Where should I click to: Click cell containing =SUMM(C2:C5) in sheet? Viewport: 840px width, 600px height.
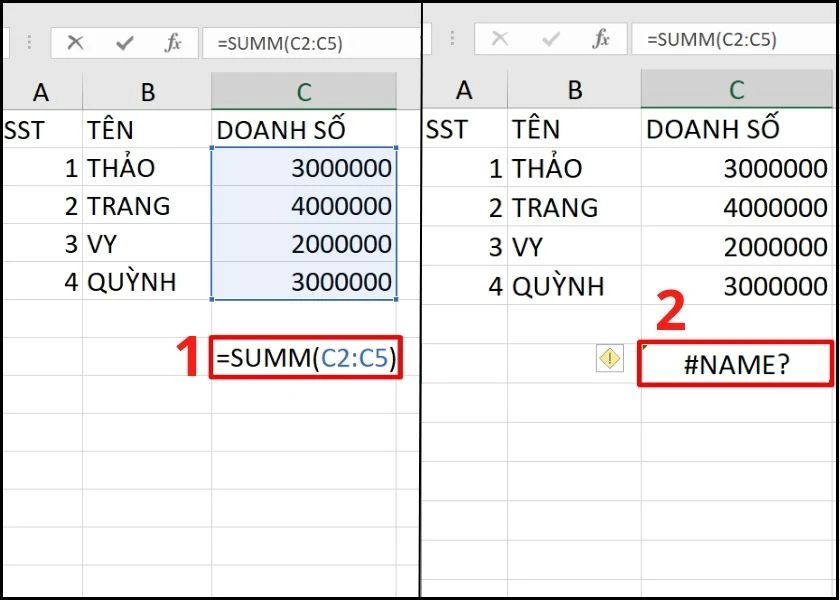(305, 357)
